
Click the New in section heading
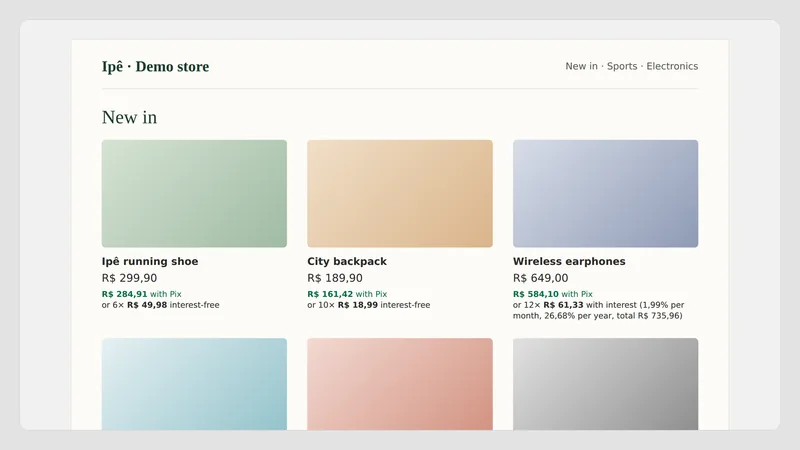129,117
